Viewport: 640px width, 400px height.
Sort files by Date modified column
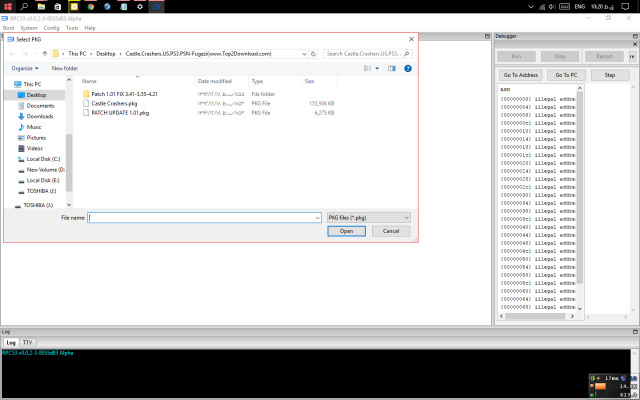(x=215, y=81)
